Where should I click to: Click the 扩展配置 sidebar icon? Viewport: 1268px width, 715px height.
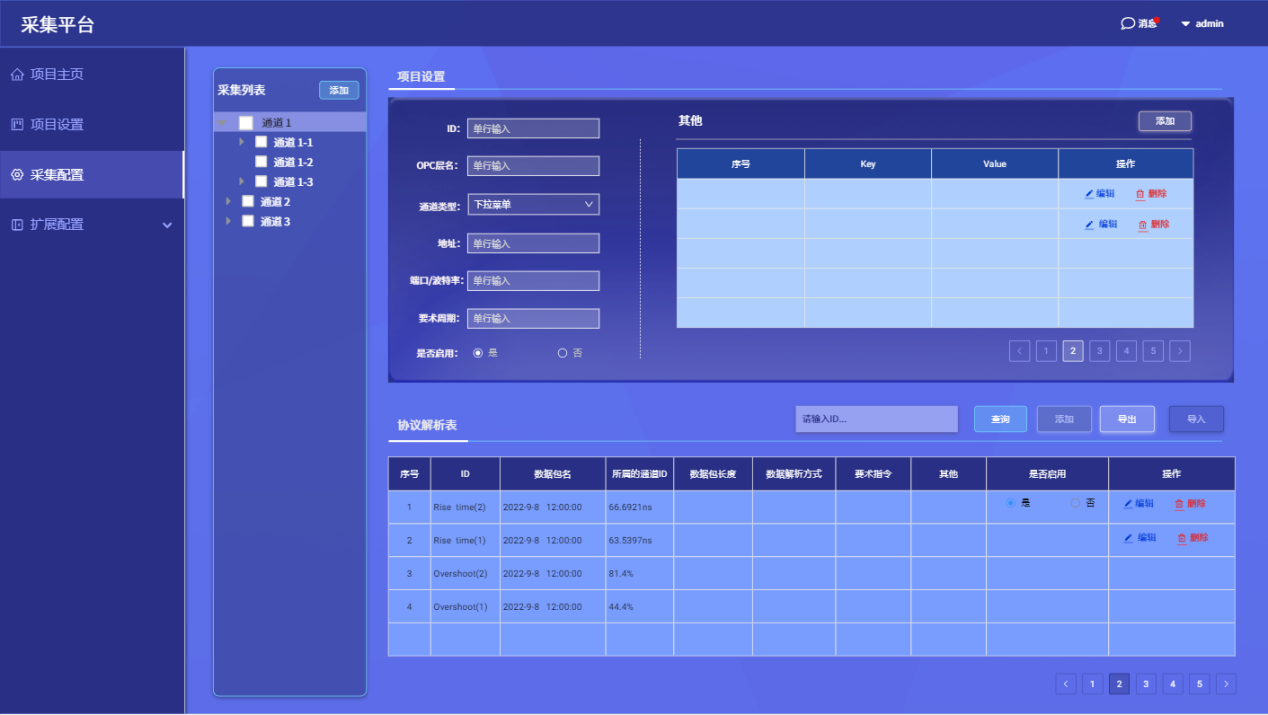click(17, 225)
